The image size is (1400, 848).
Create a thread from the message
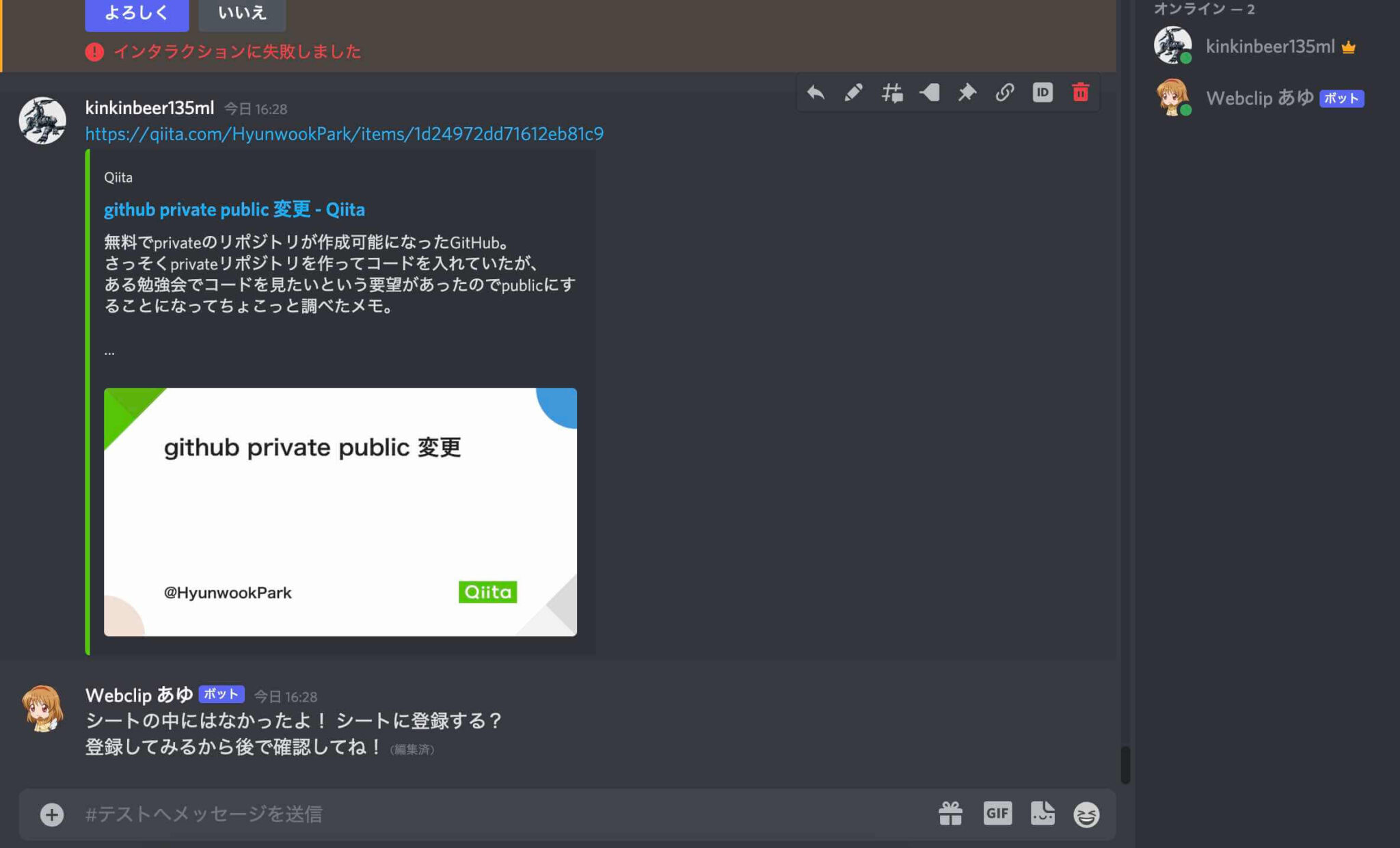[x=892, y=92]
